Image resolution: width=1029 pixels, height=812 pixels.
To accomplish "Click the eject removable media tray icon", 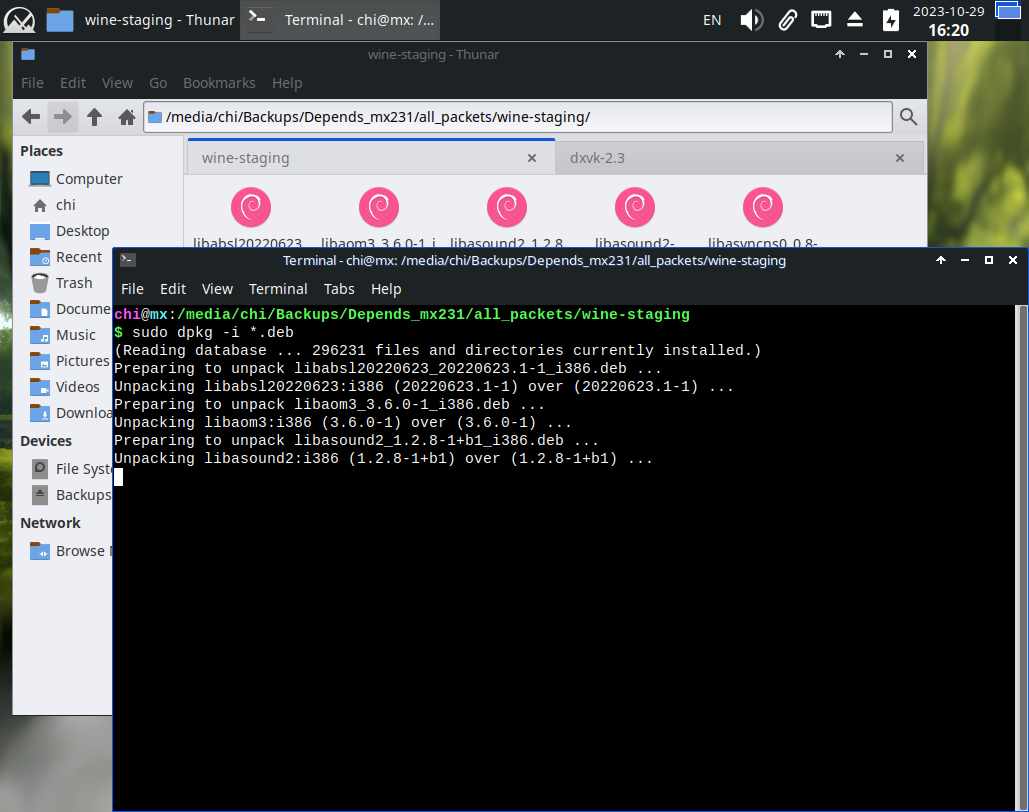I will click(x=854, y=20).
